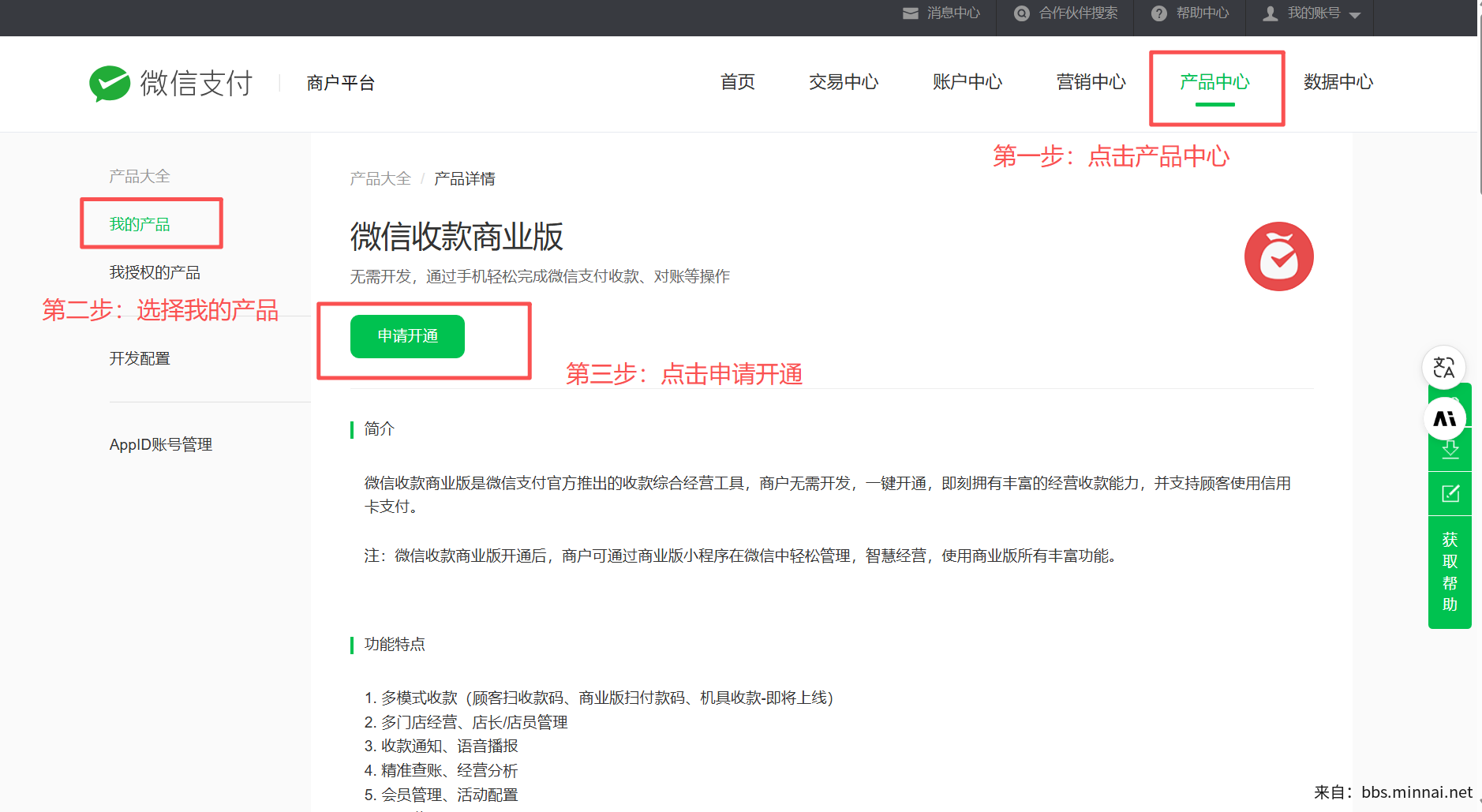Open the 消息中心 envelope icon

click(x=911, y=13)
